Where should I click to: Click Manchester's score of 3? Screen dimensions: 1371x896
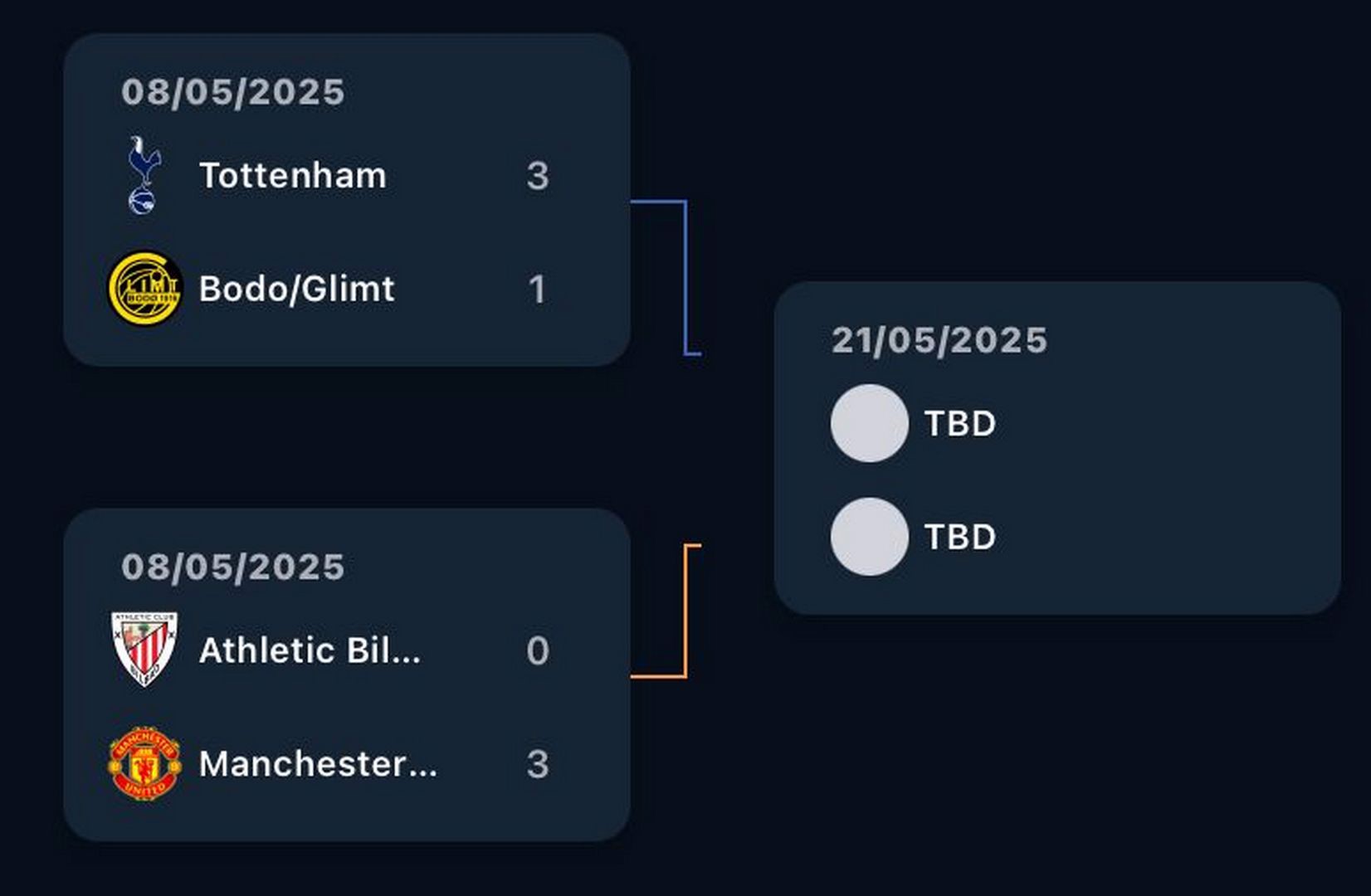(x=538, y=764)
